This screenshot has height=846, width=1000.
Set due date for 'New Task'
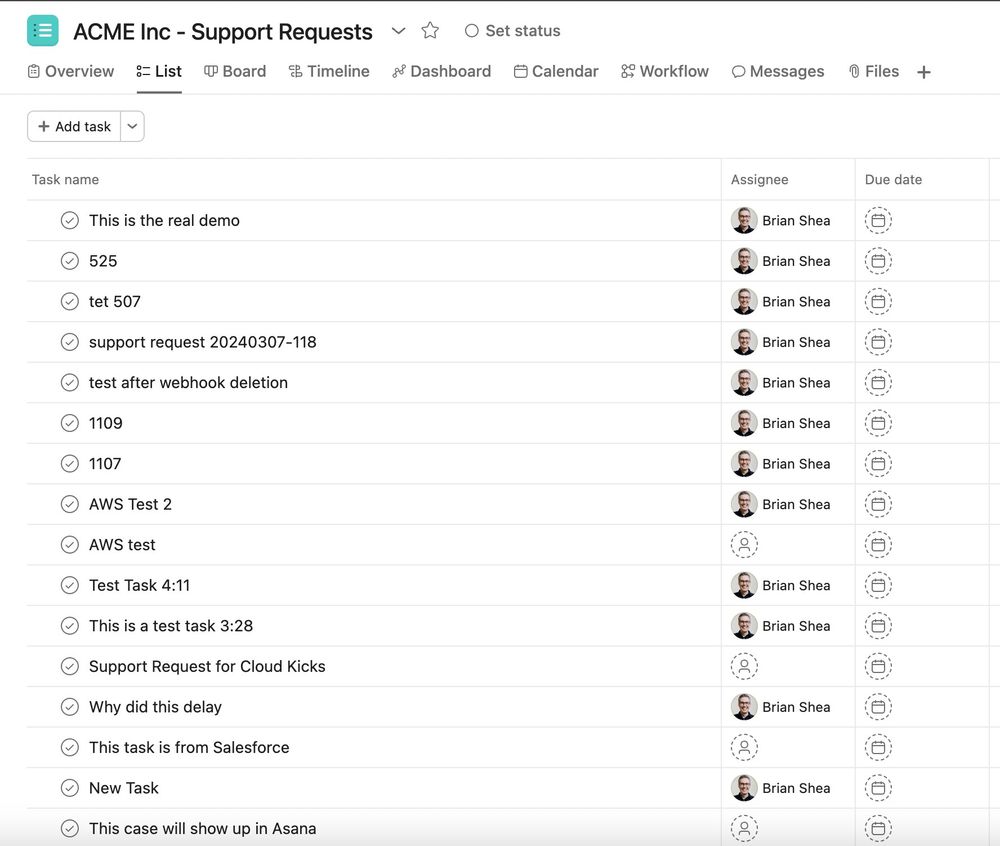tap(878, 788)
